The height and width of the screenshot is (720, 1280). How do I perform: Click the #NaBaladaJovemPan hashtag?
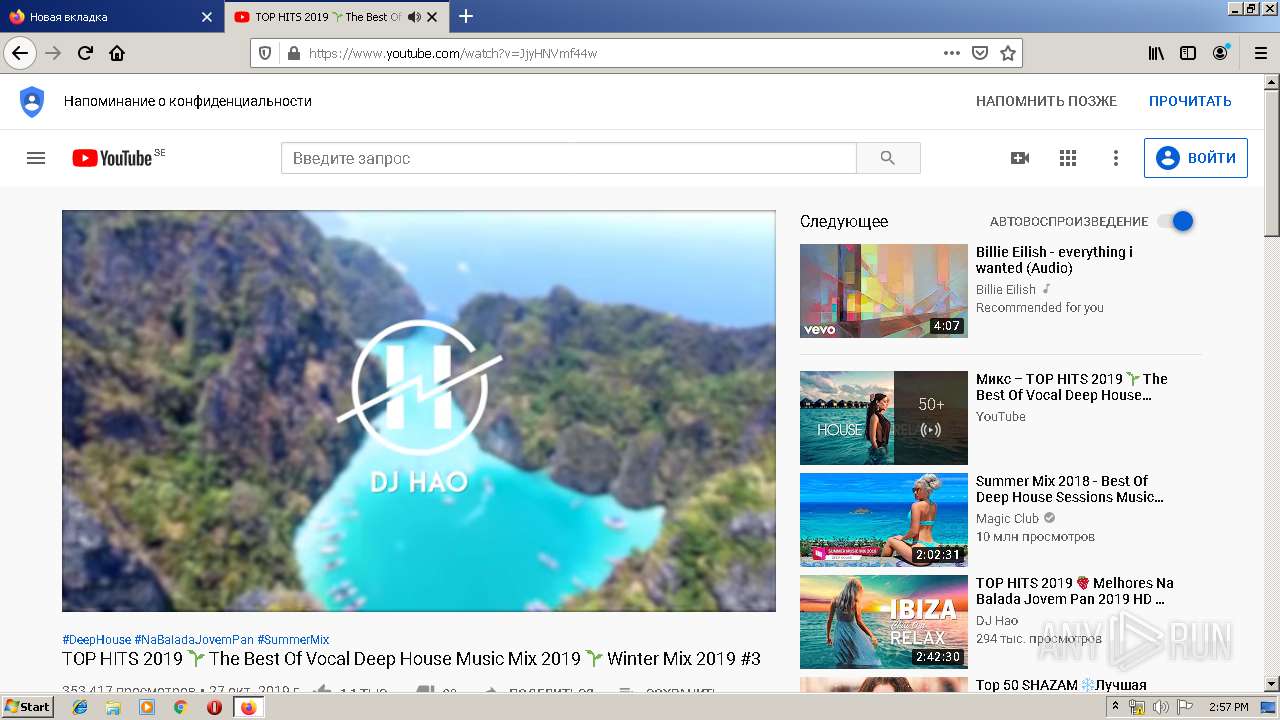[x=194, y=640]
